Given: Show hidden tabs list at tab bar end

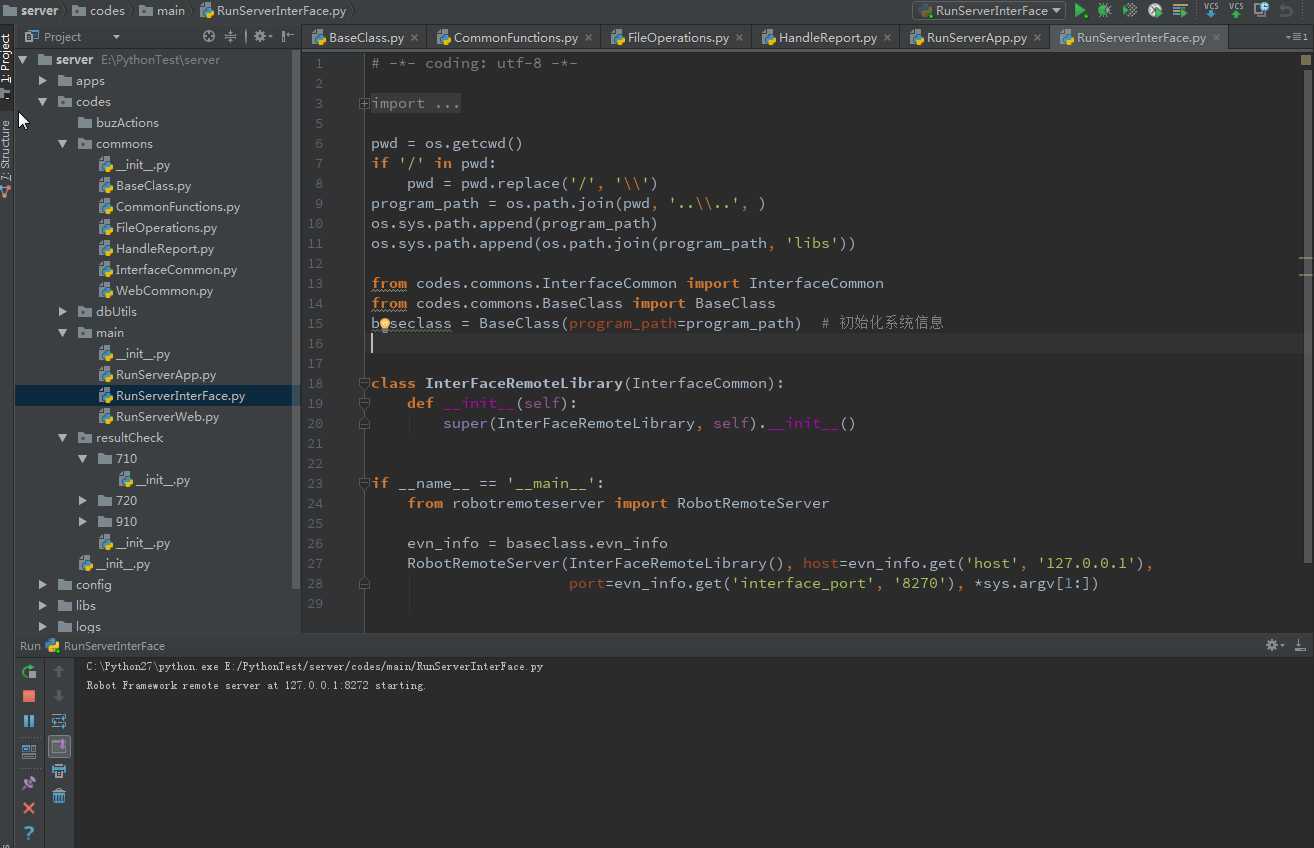Looking at the screenshot, I should tap(1296, 37).
